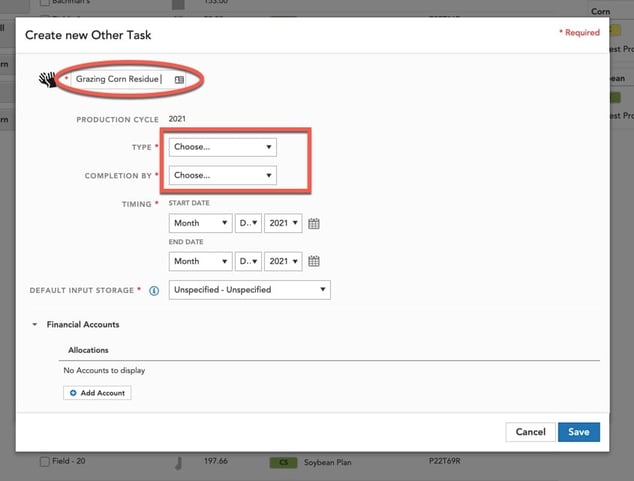
Task: Click the No Accounts to display text
Action: tap(104, 370)
